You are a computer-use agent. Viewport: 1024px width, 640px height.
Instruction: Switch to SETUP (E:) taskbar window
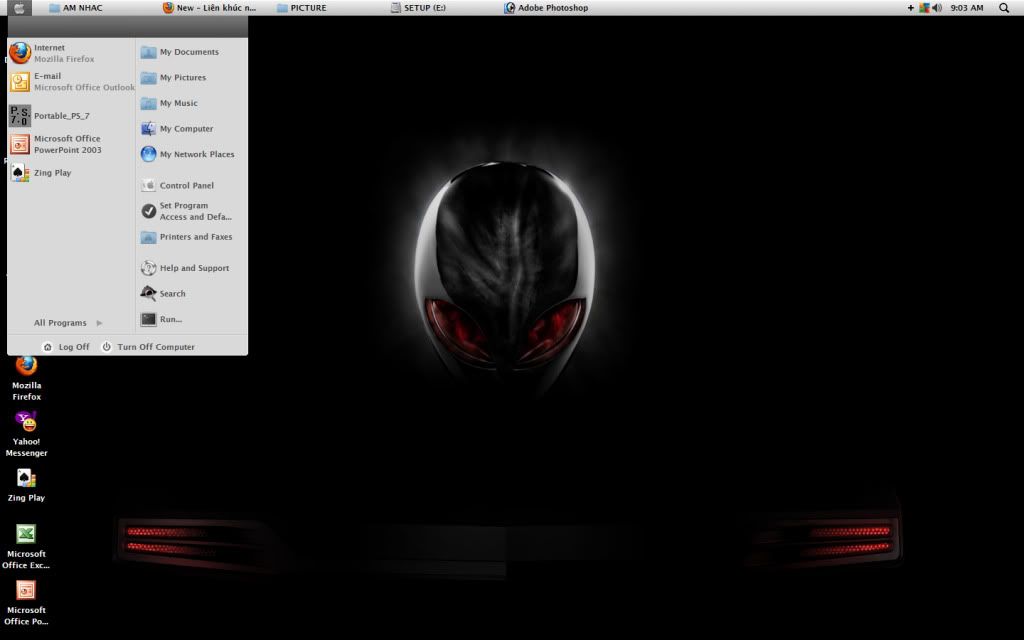[x=418, y=8]
